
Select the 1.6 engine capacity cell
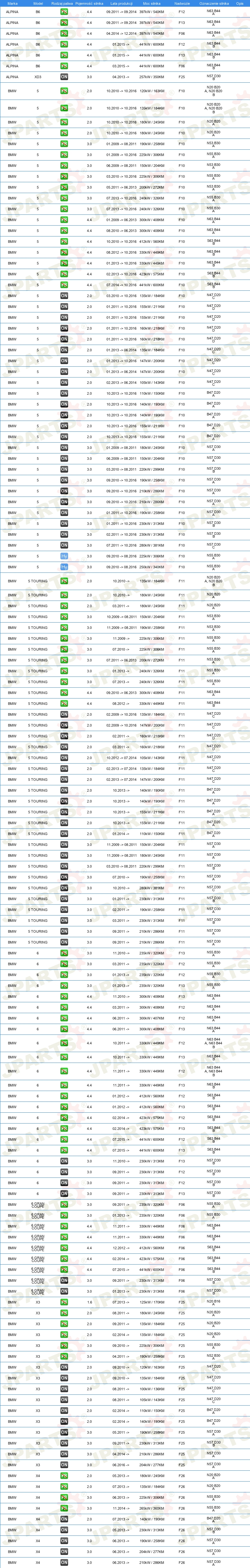coord(89,1303)
